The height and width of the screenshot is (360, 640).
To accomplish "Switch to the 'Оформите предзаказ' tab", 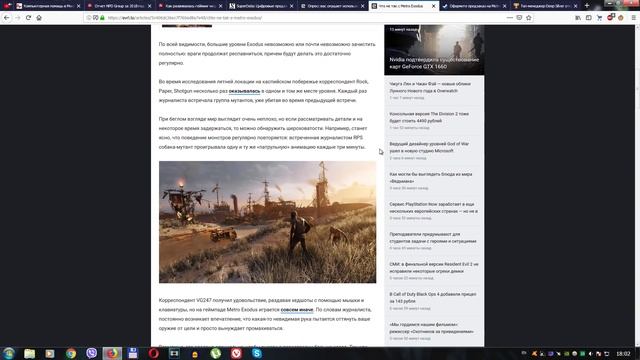I will tap(474, 6).
